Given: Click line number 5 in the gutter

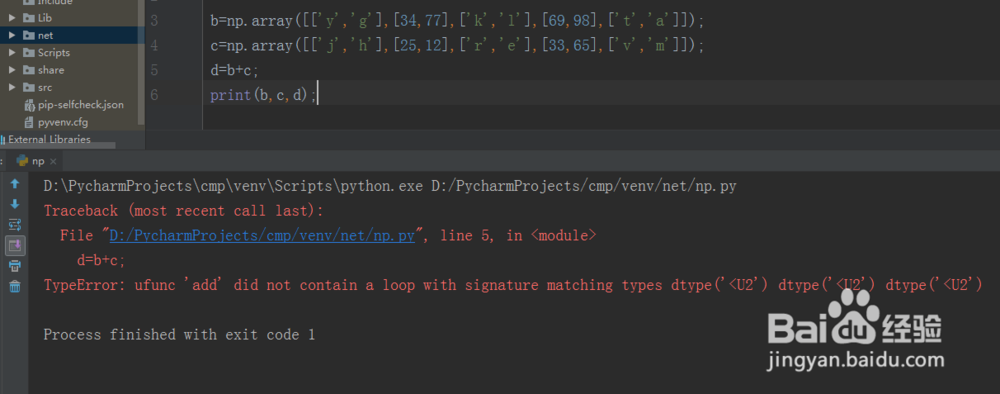Looking at the screenshot, I should 154,70.
